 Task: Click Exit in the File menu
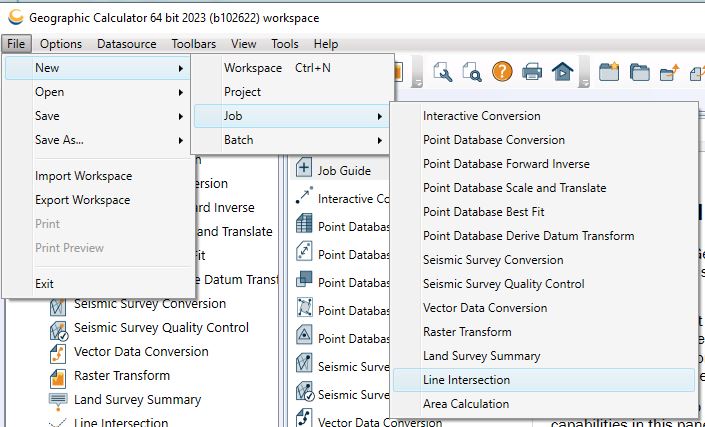click(x=45, y=284)
